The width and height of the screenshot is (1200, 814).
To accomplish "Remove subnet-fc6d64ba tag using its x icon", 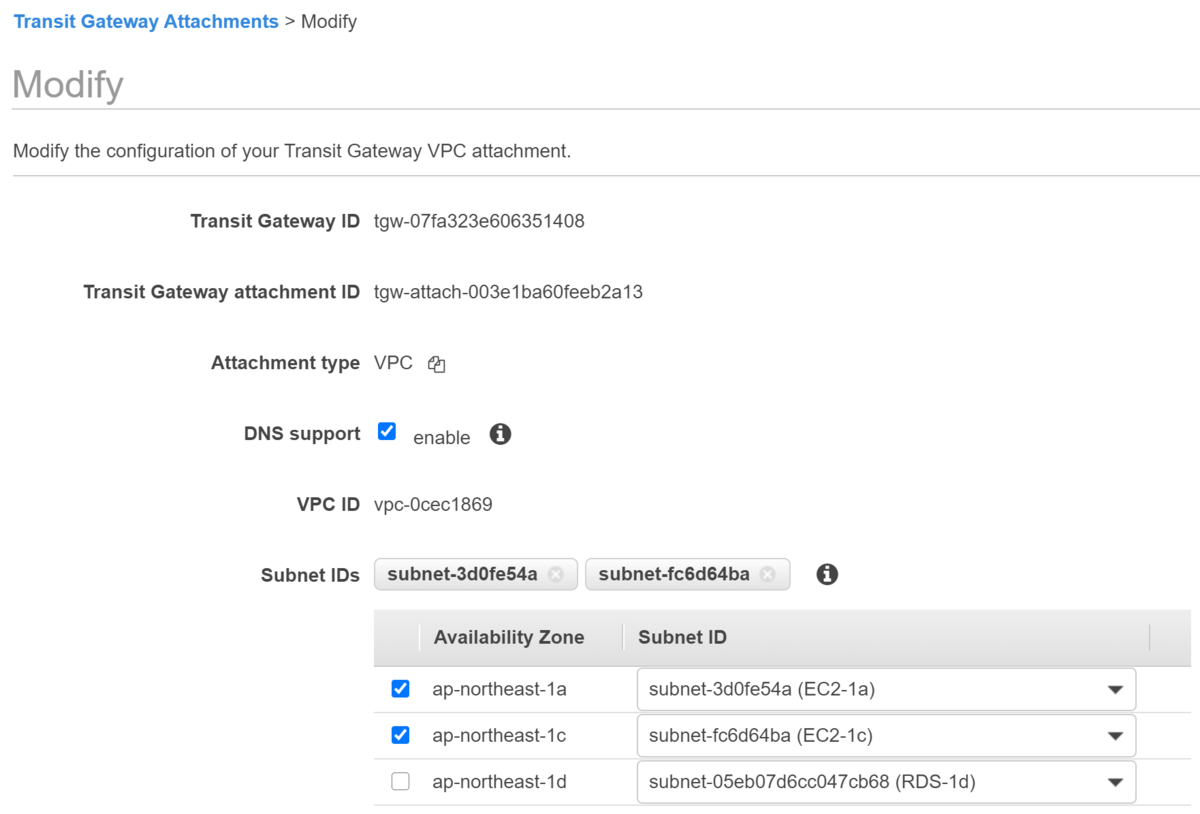I will pyautogui.click(x=767, y=574).
